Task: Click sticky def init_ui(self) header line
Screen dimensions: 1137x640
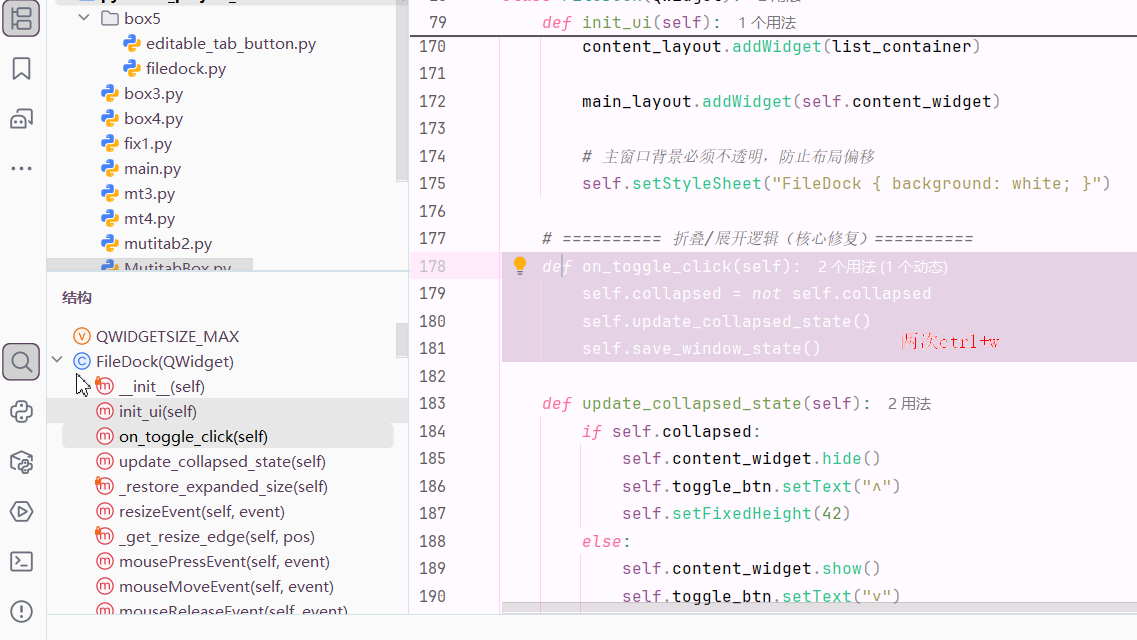Action: click(631, 22)
